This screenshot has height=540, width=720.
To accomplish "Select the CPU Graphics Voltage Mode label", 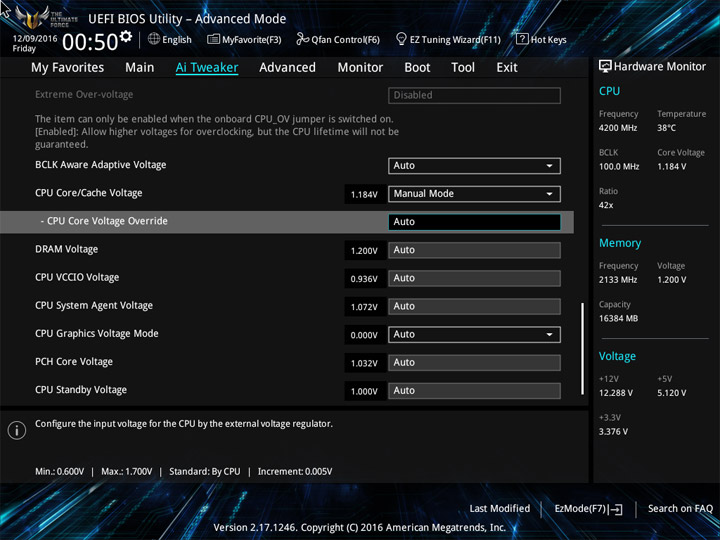I will [x=96, y=333].
